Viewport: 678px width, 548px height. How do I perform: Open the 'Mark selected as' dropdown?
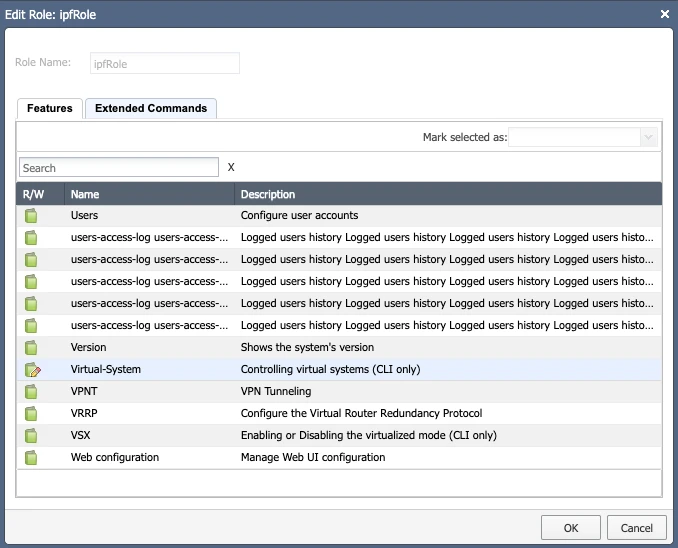583,137
